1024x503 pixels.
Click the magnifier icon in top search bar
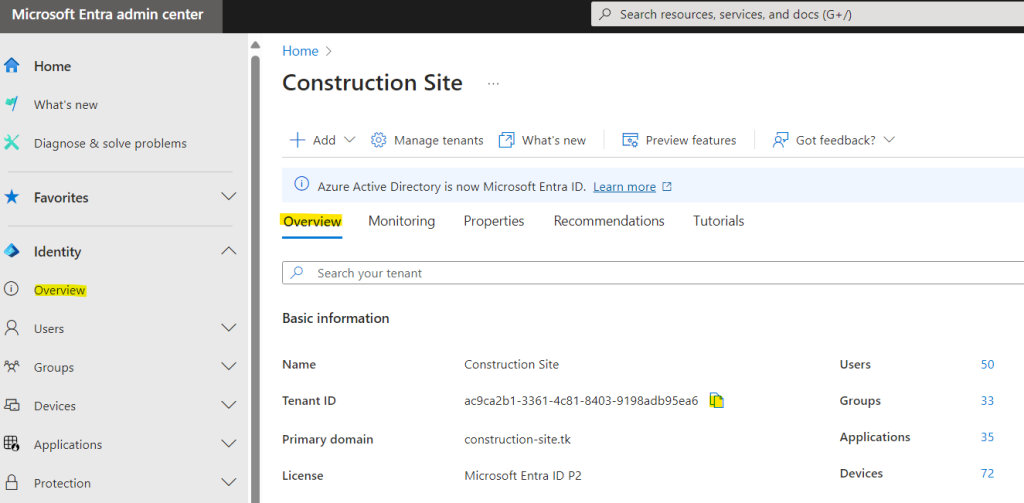pyautogui.click(x=605, y=14)
